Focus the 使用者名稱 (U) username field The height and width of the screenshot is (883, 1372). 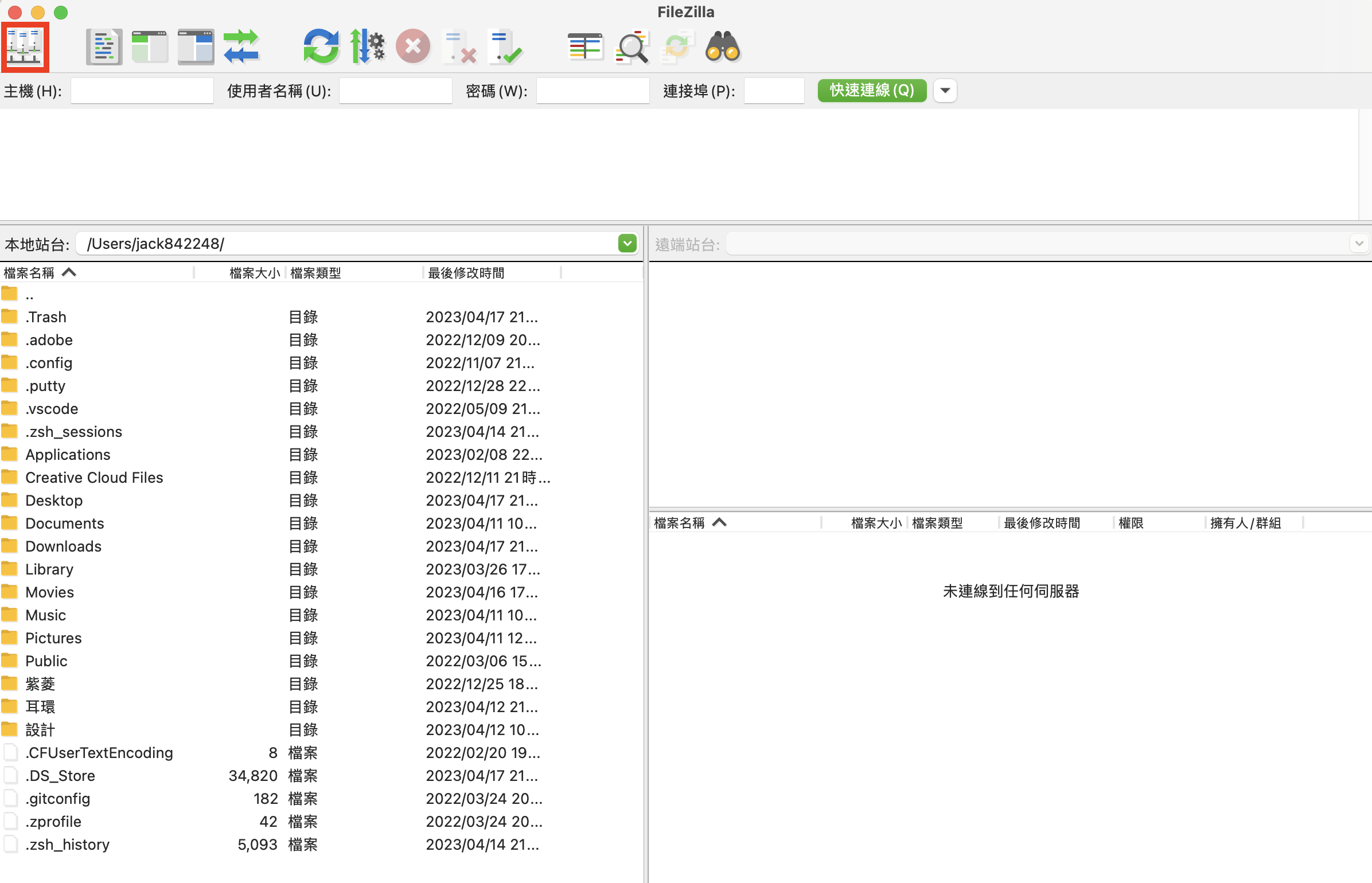(x=396, y=91)
